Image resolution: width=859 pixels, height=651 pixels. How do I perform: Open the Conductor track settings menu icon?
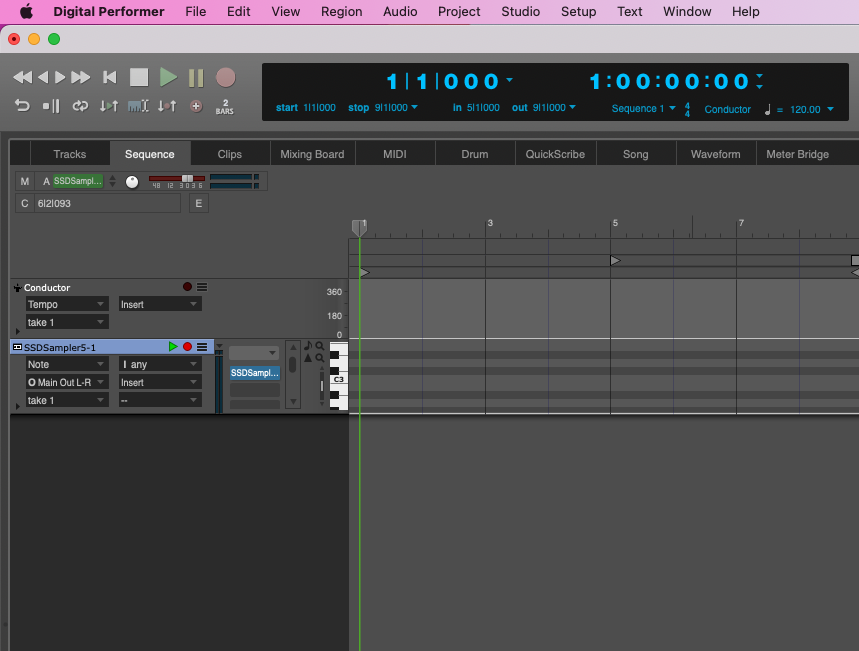pyautogui.click(x=202, y=287)
